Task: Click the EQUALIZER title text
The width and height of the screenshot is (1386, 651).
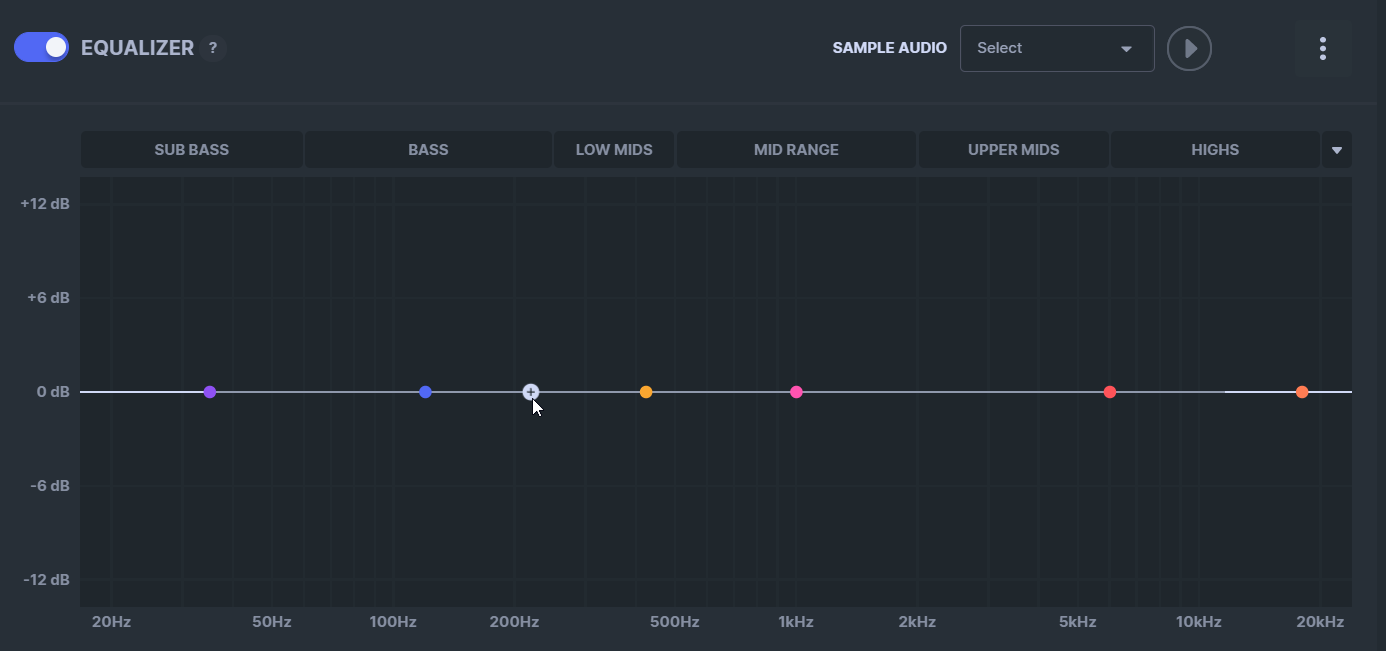Action: [137, 48]
